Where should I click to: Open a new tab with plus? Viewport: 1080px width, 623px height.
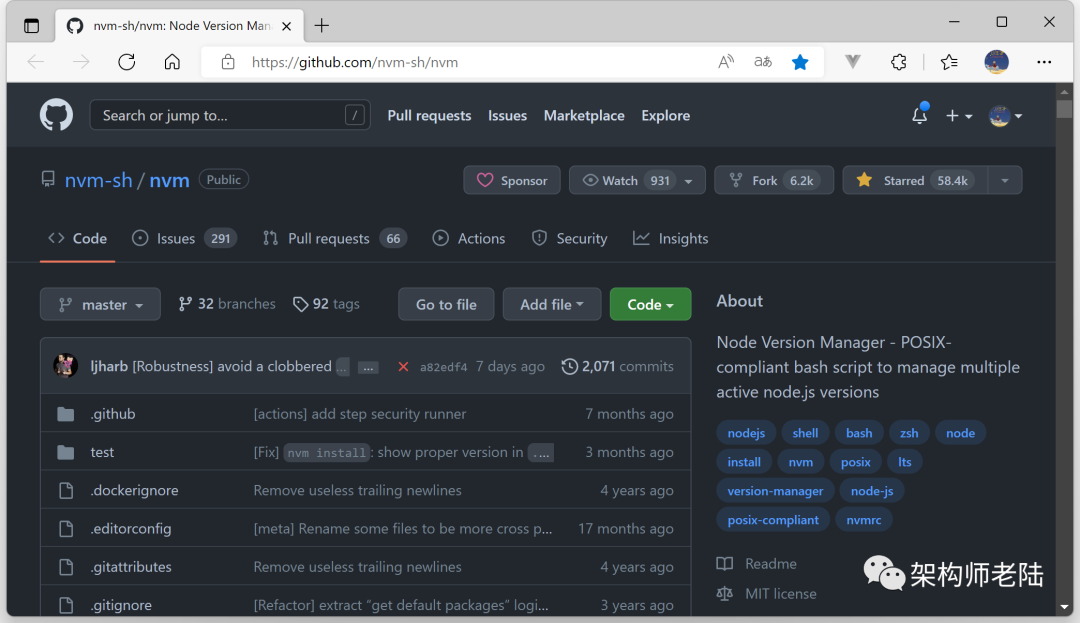[x=322, y=26]
